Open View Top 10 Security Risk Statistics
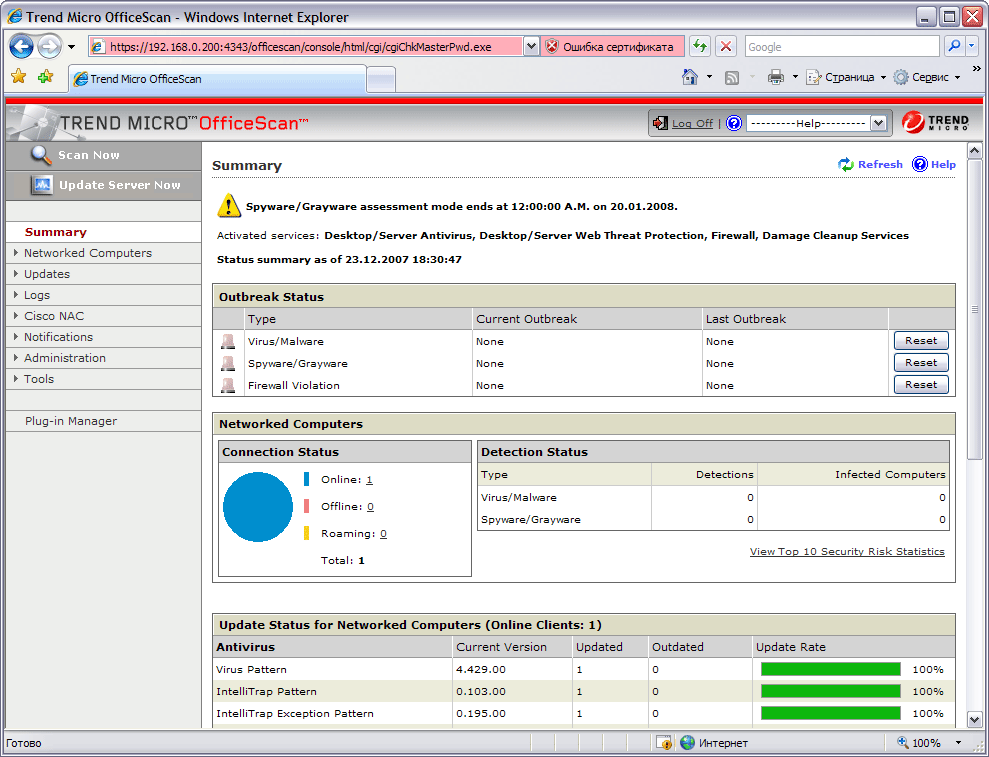This screenshot has height=757, width=989. tap(847, 551)
